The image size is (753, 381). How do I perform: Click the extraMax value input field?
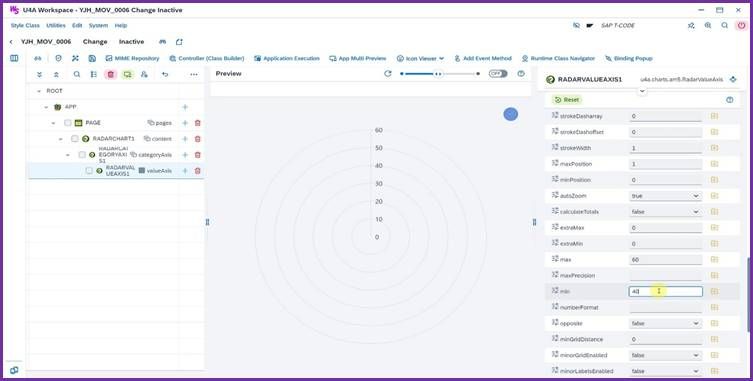coord(665,227)
